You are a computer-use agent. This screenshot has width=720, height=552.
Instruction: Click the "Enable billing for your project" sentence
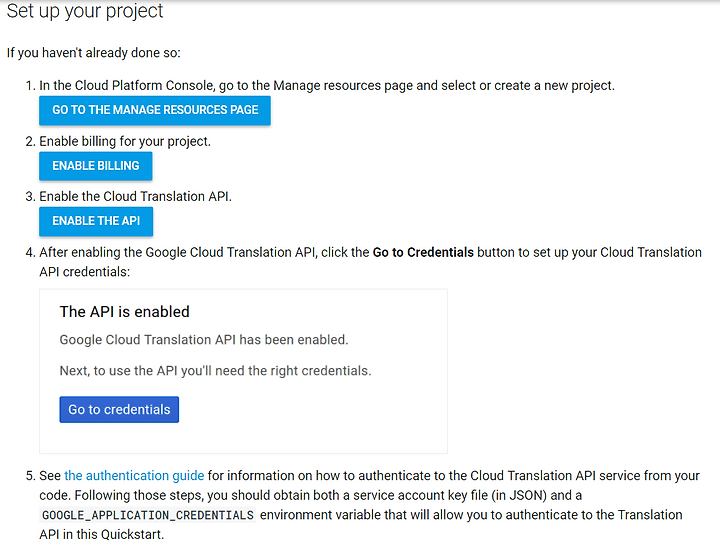(x=125, y=141)
